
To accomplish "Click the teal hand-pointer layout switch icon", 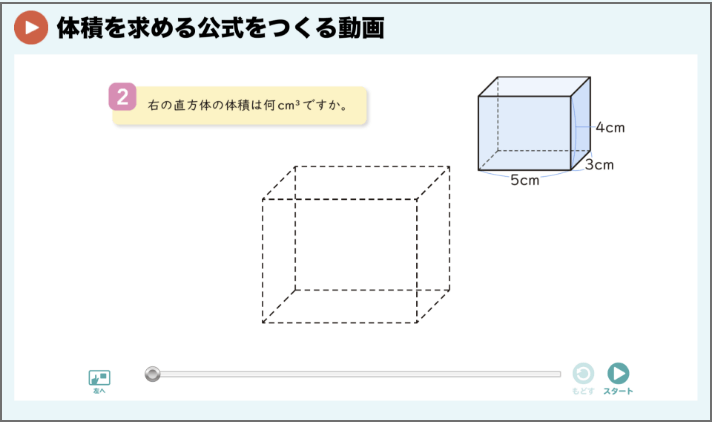I will click(x=99, y=377).
